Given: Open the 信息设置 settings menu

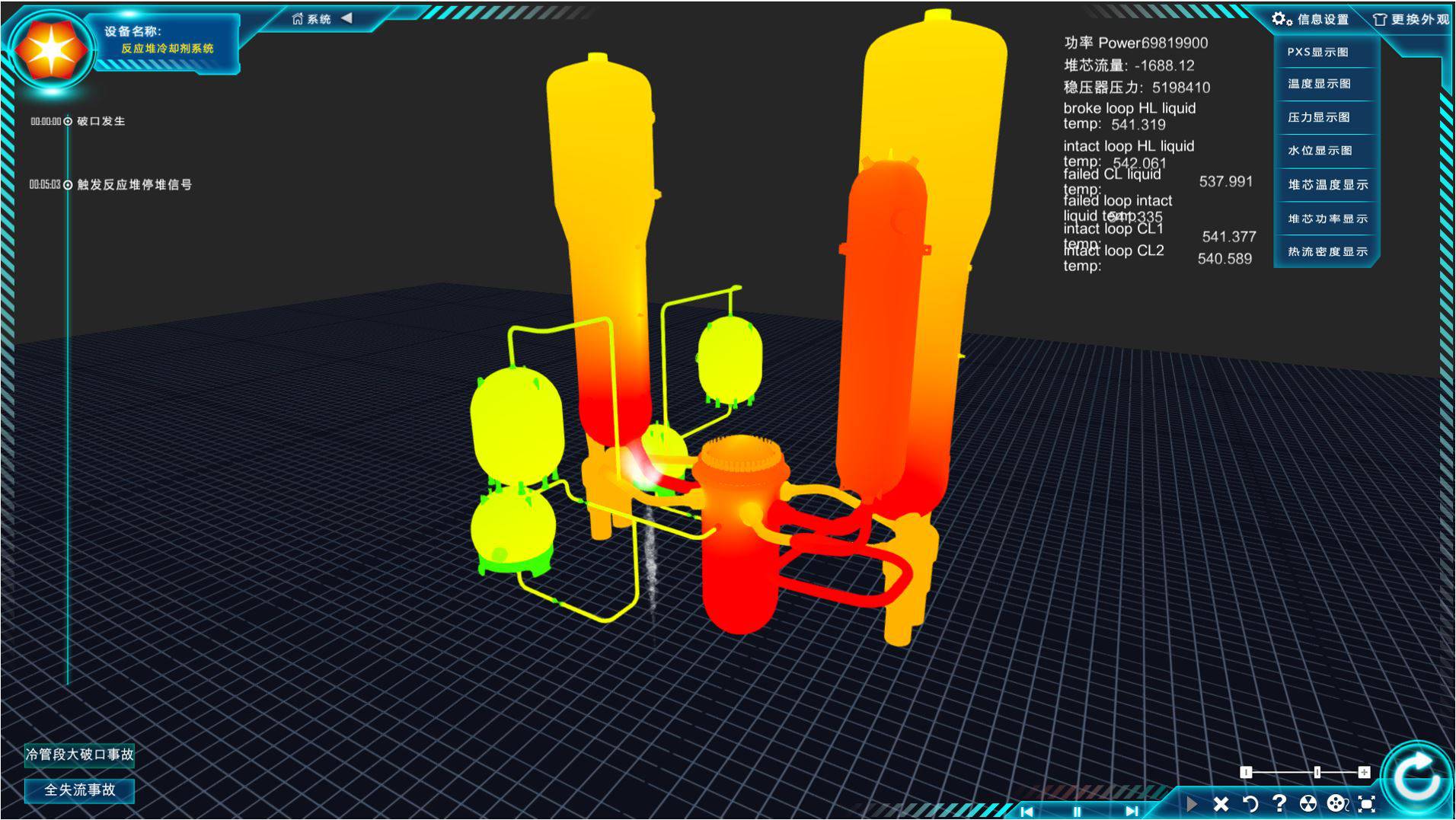Looking at the screenshot, I should tap(1311, 20).
